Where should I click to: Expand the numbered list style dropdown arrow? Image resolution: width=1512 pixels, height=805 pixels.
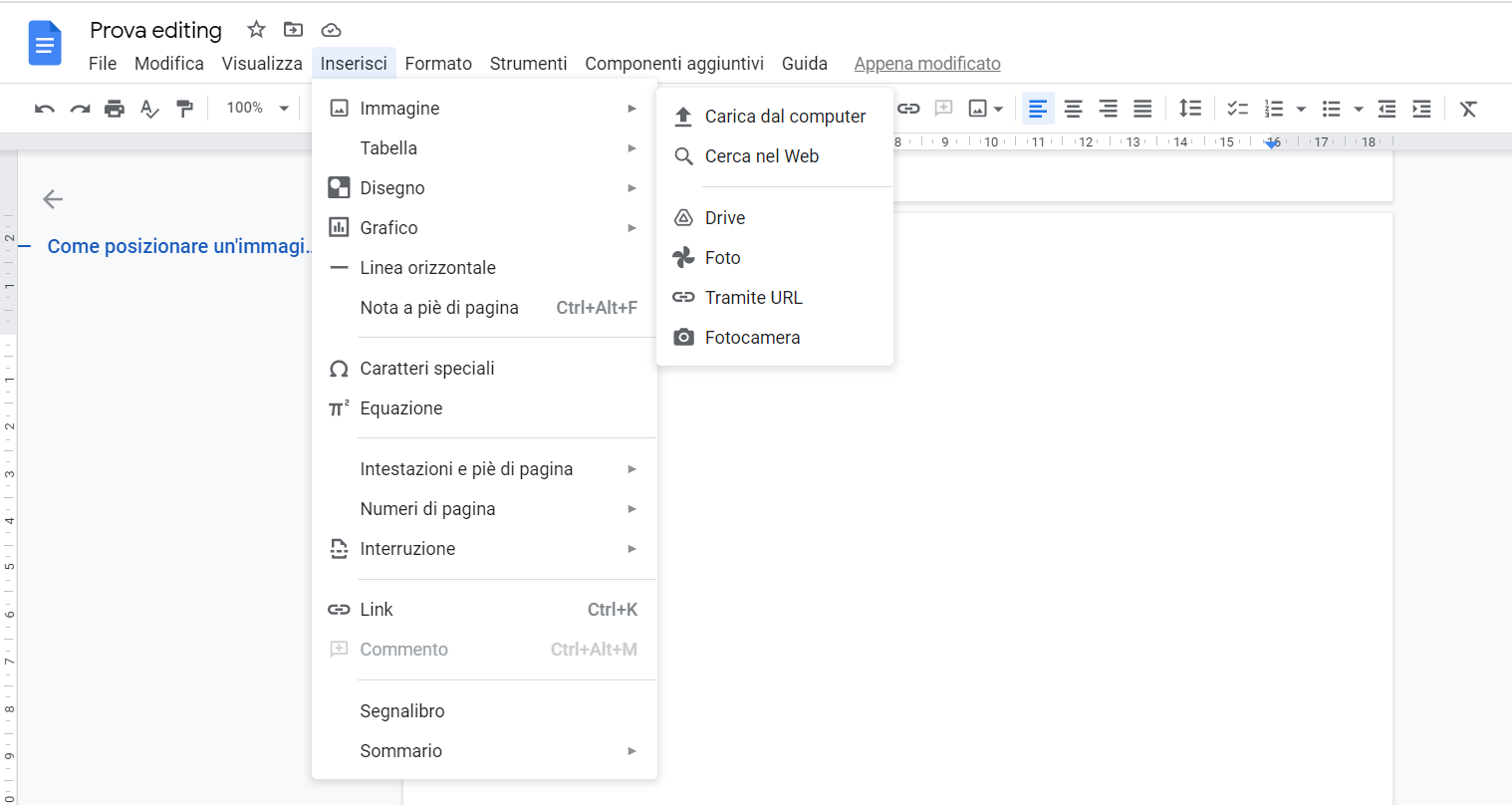pyautogui.click(x=1301, y=109)
